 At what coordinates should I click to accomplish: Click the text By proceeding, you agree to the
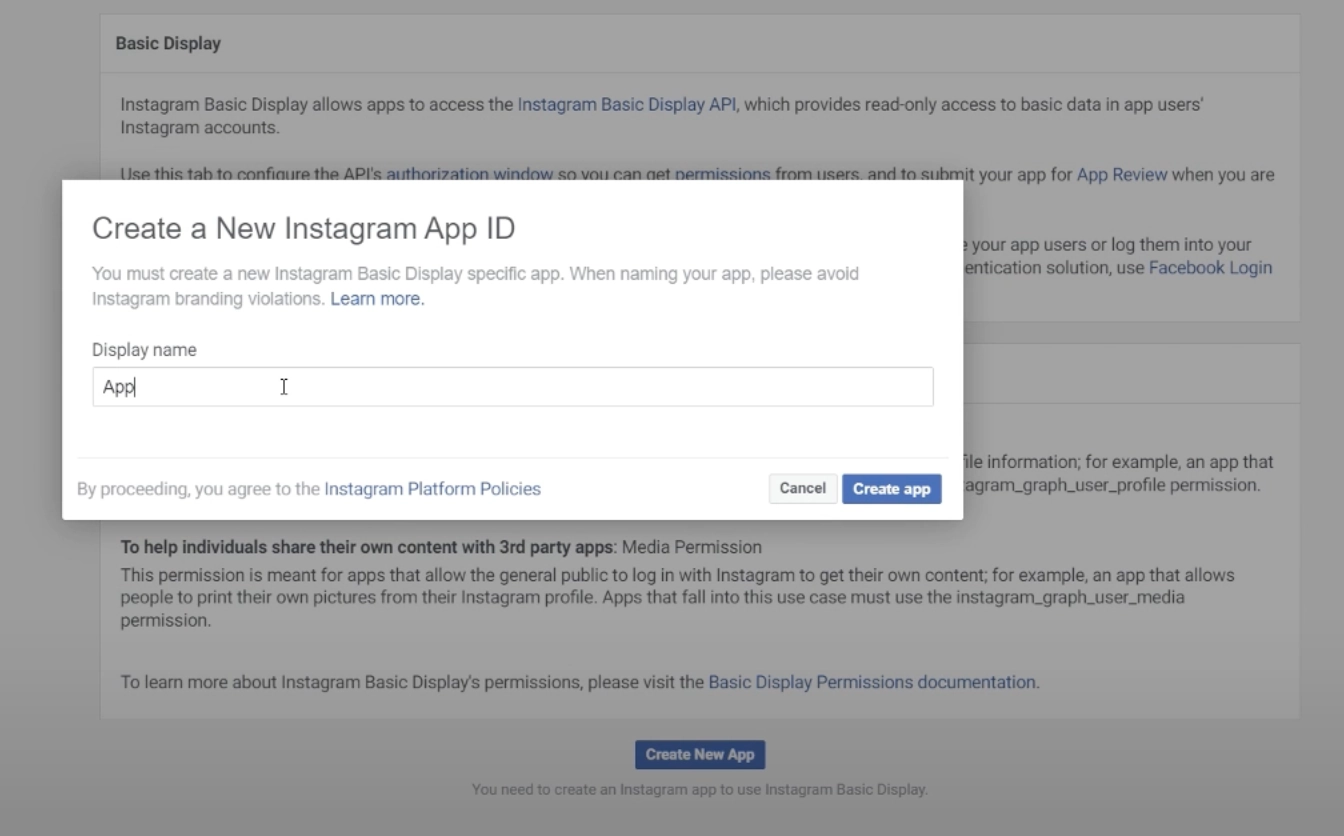(x=199, y=489)
